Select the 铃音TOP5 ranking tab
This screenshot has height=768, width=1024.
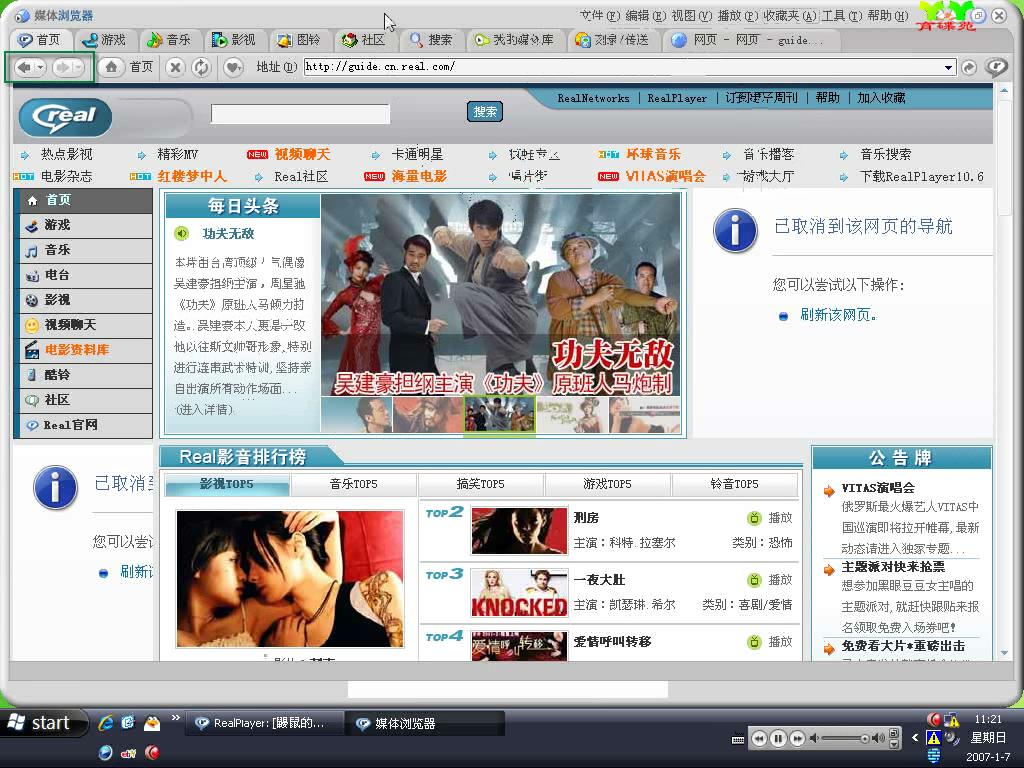(x=734, y=484)
